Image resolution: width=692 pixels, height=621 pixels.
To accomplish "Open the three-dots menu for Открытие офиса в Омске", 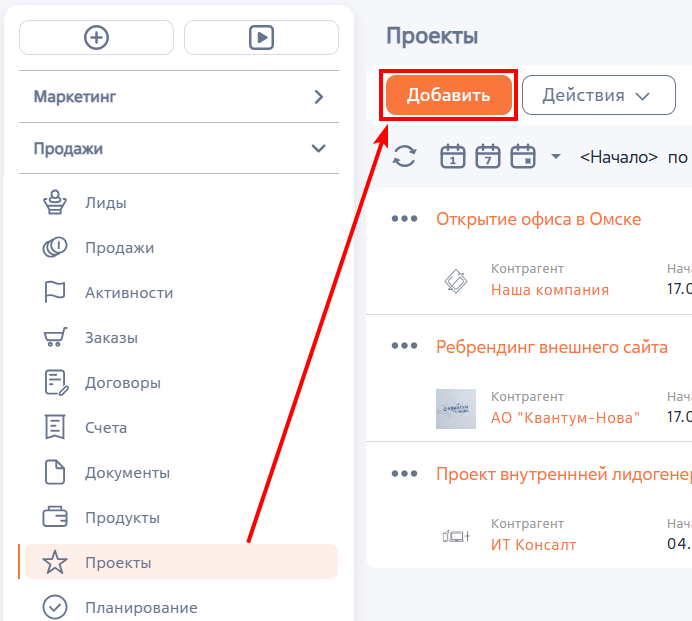I will pyautogui.click(x=404, y=218).
